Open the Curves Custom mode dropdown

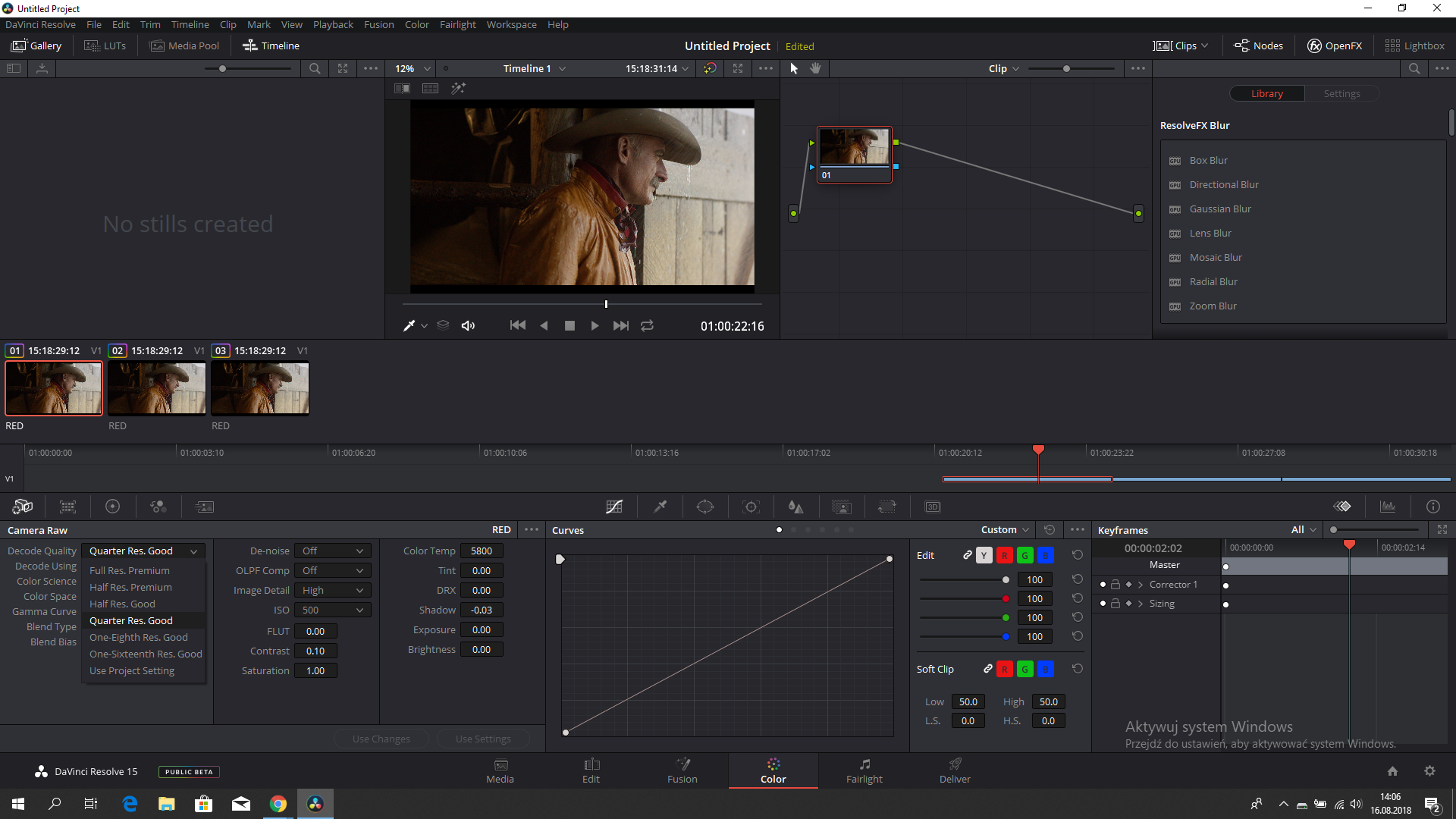tap(1005, 530)
